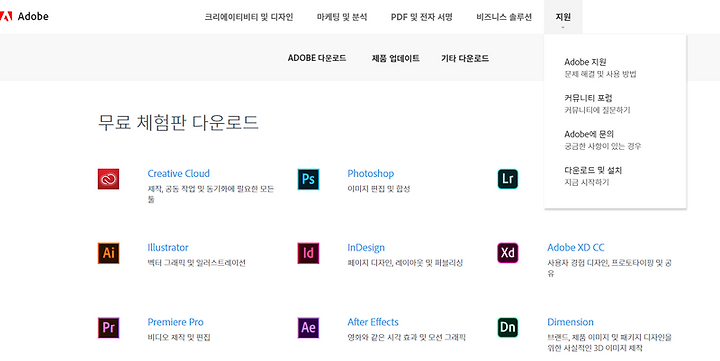
Task: Open the InDesign link
Action: (x=366, y=248)
